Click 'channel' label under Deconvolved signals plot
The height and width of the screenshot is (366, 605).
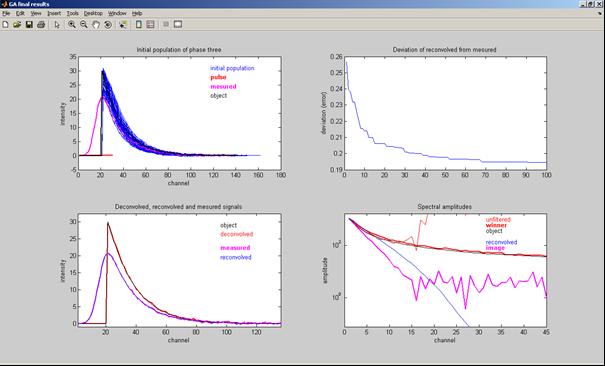[x=179, y=341]
